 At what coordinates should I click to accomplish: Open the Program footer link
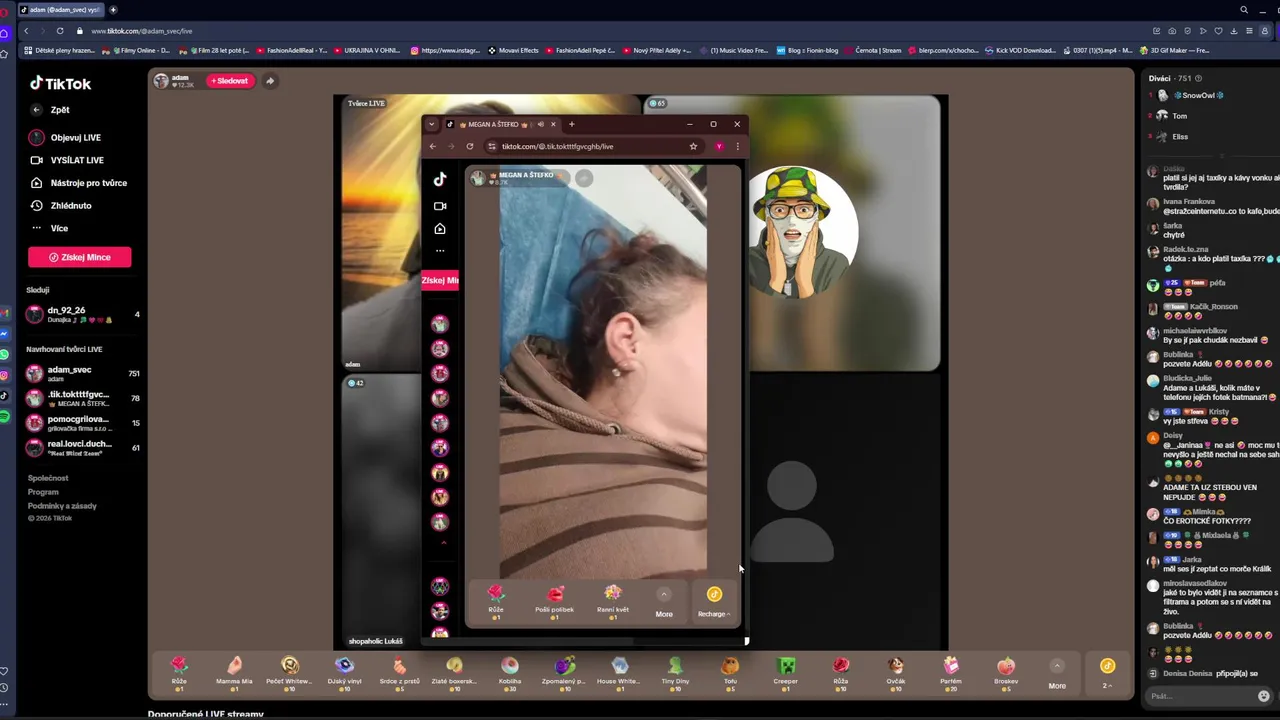click(43, 492)
